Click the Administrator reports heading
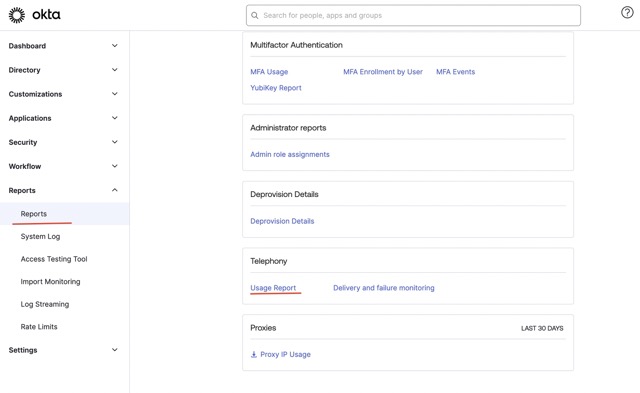The width and height of the screenshot is (640, 393). (288, 128)
